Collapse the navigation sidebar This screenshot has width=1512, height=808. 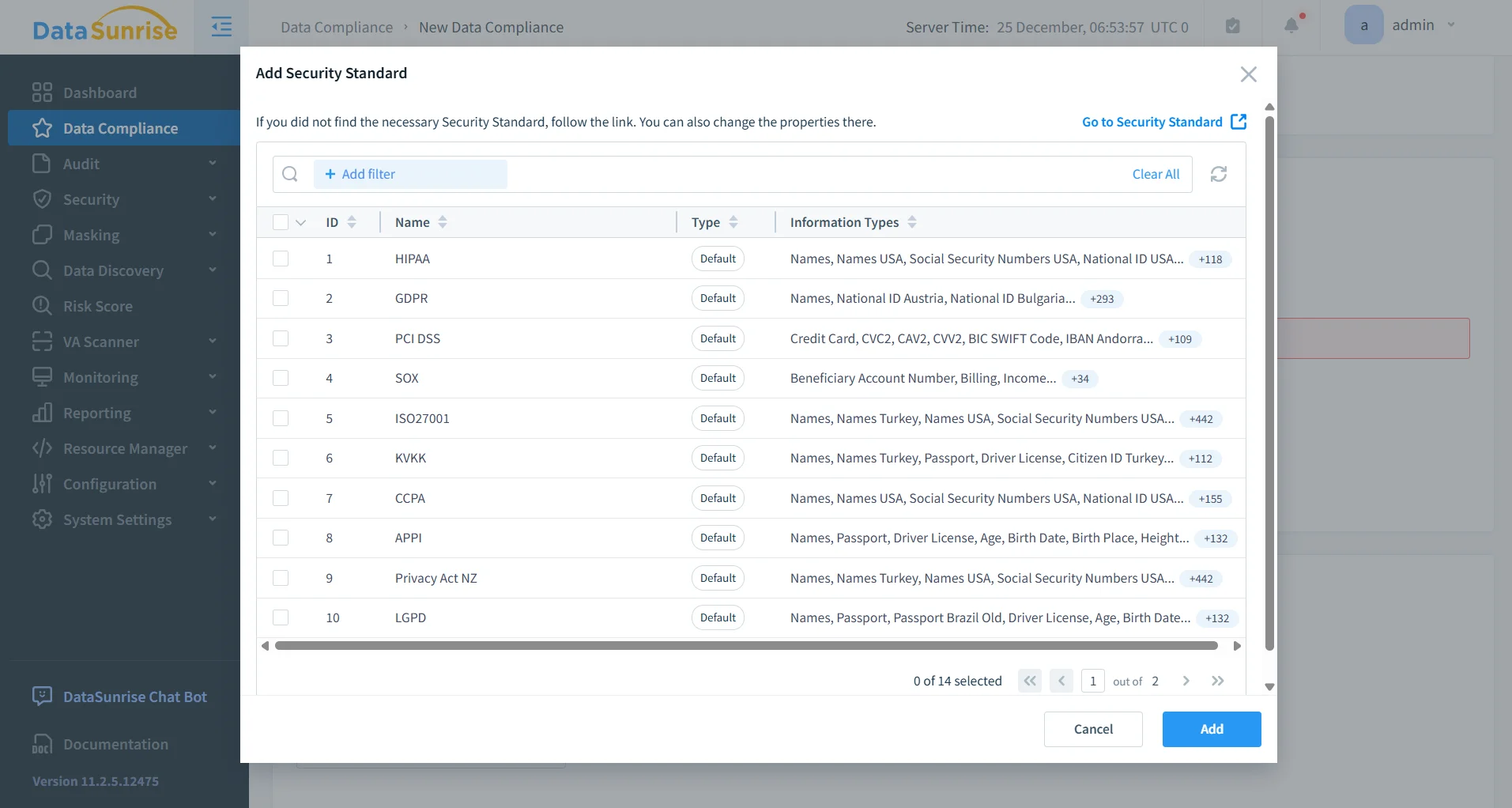coord(222,26)
